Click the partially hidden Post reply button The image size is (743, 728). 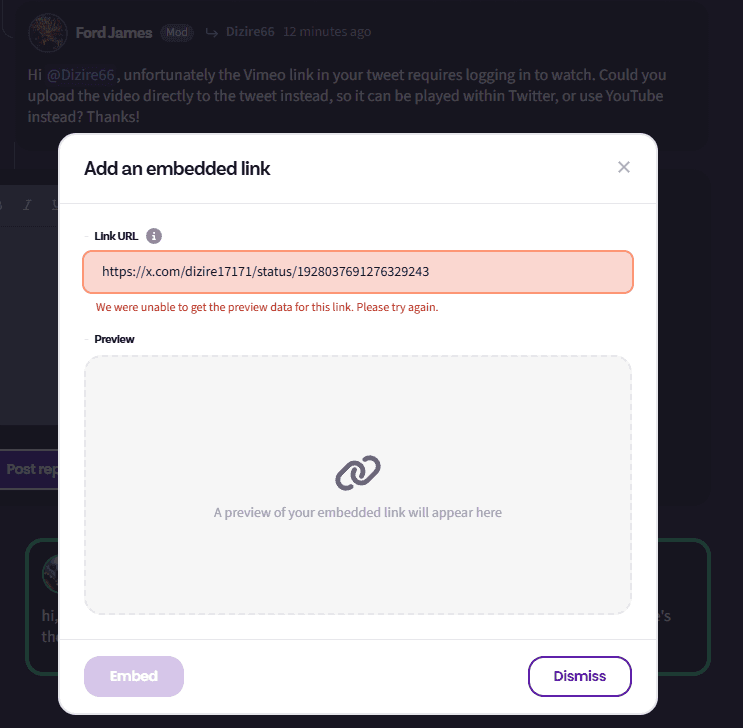pyautogui.click(x=30, y=469)
